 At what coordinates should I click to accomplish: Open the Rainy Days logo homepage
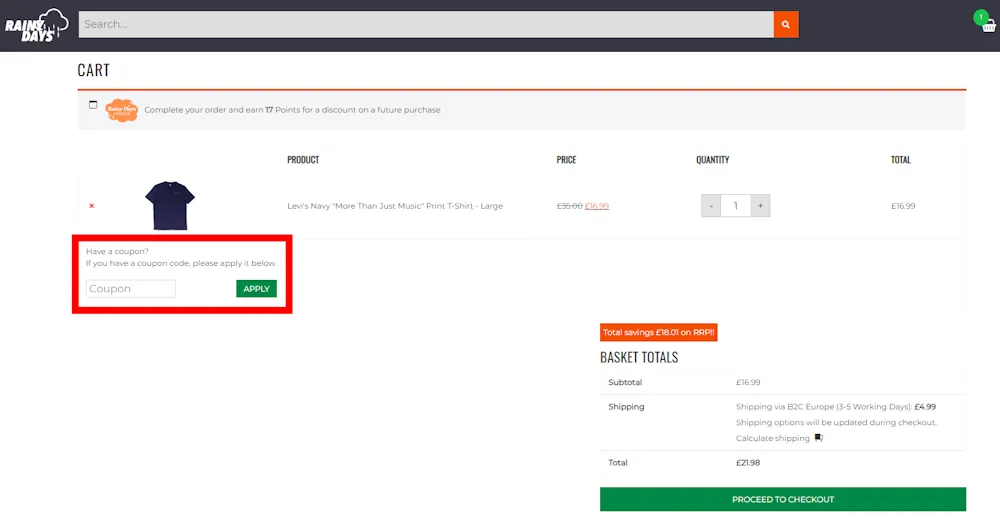pyautogui.click(x=36, y=26)
